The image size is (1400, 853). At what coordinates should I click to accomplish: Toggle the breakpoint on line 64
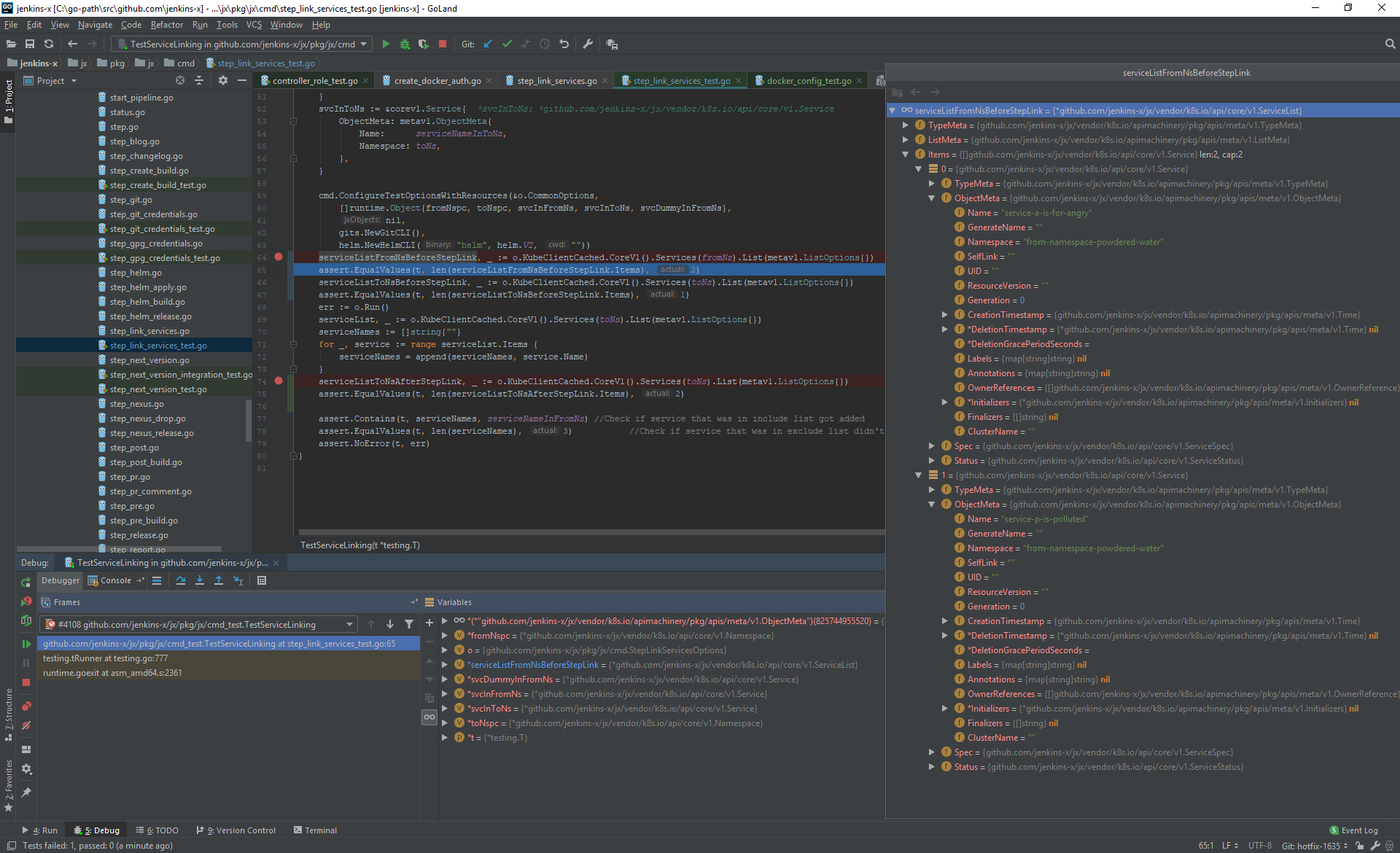(x=279, y=257)
